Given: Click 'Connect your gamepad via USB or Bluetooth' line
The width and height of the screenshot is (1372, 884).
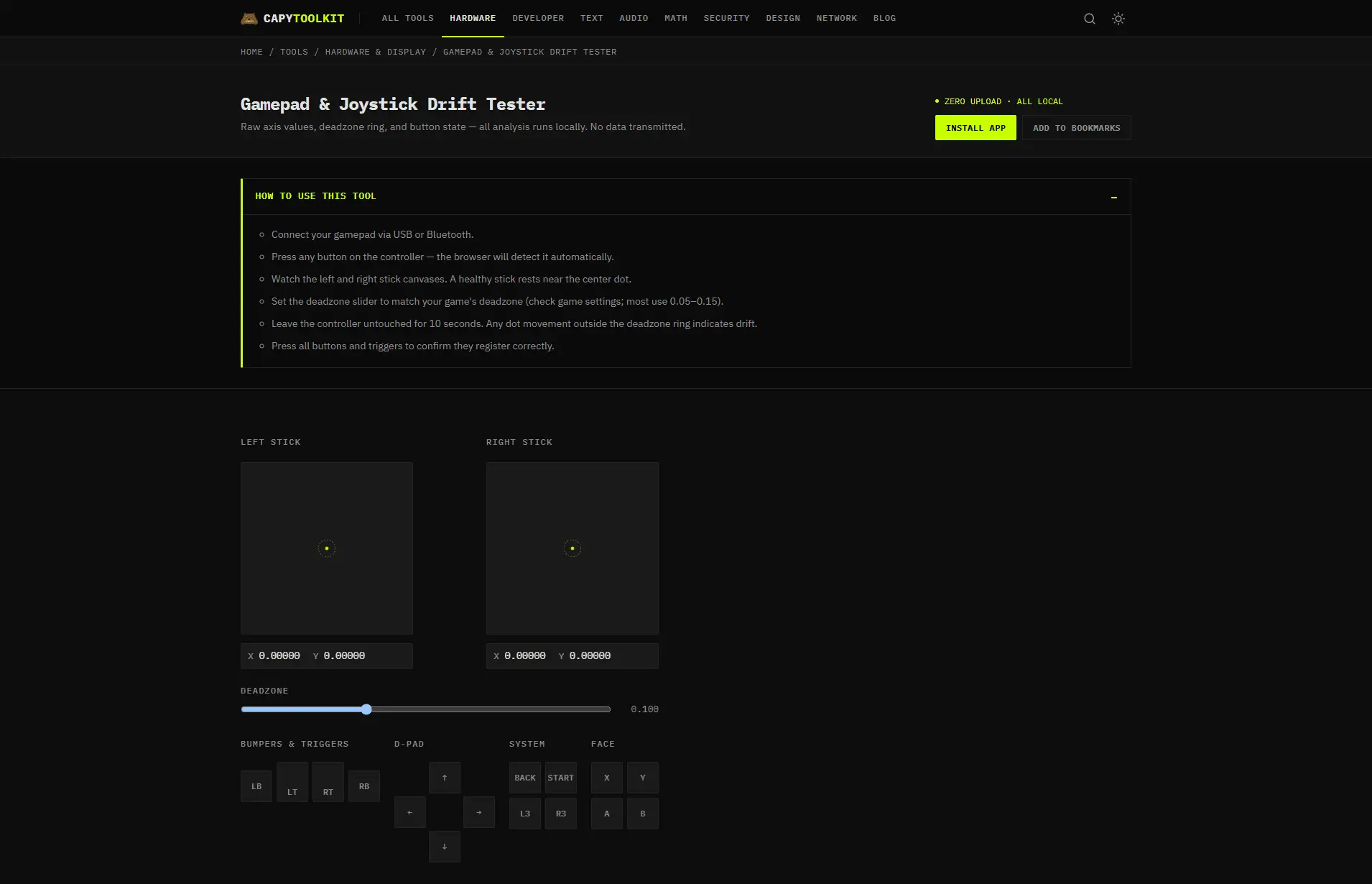Looking at the screenshot, I should tap(372, 234).
